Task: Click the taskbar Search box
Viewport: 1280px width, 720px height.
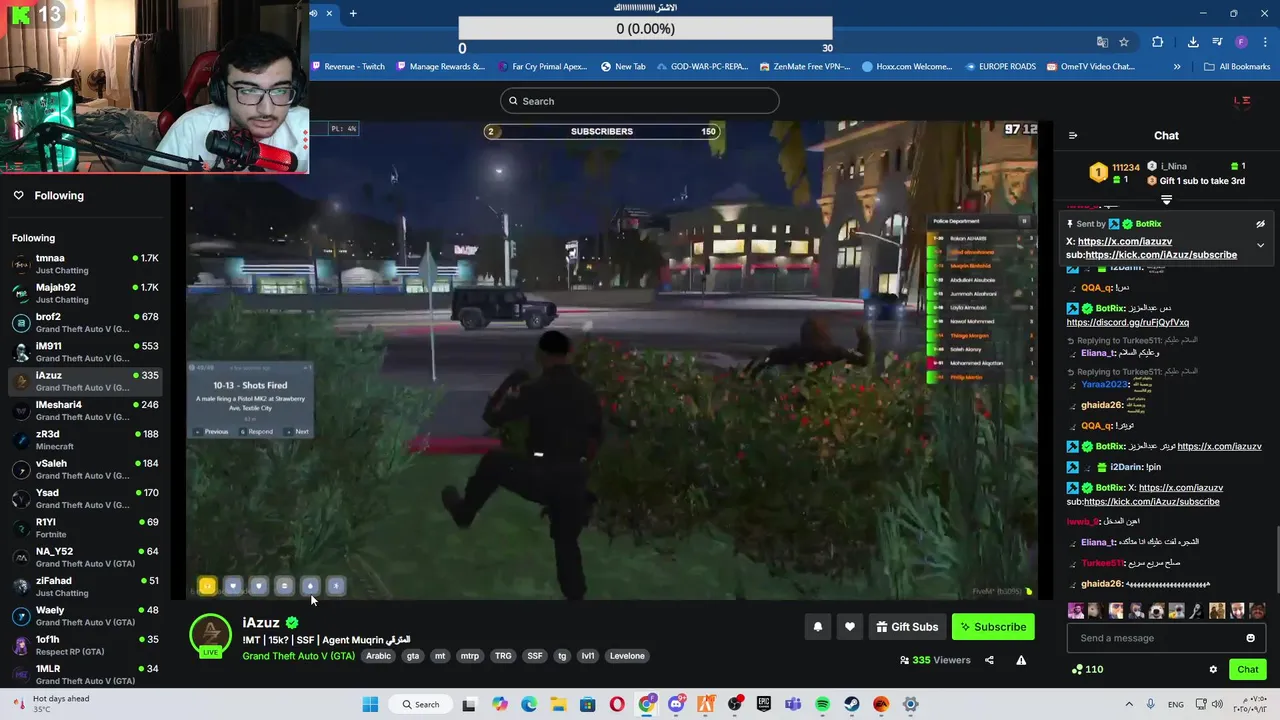Action: pyautogui.click(x=421, y=704)
